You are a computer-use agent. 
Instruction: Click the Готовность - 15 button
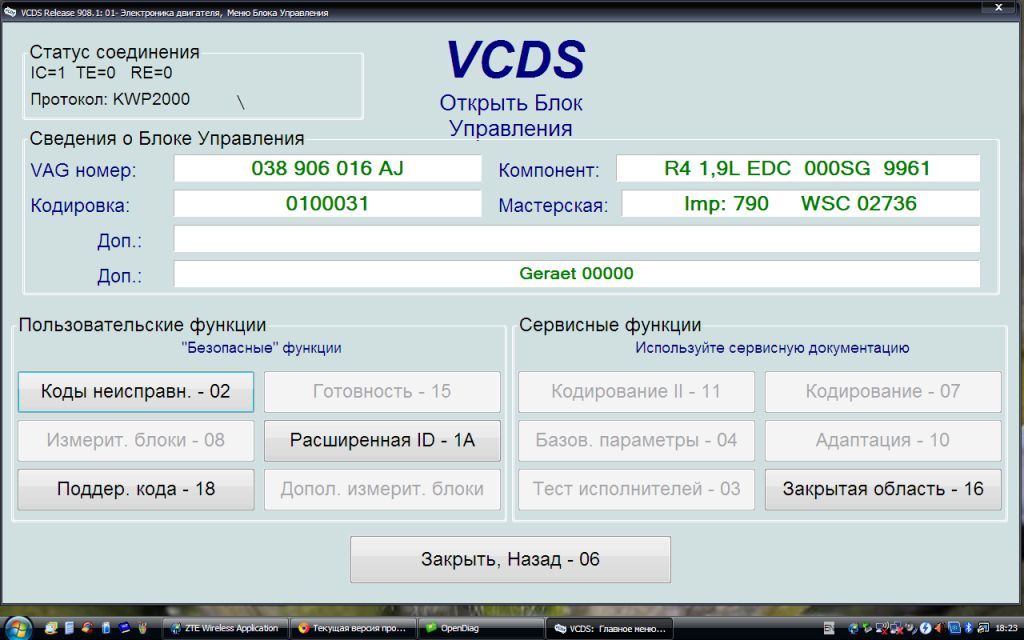[x=382, y=392]
